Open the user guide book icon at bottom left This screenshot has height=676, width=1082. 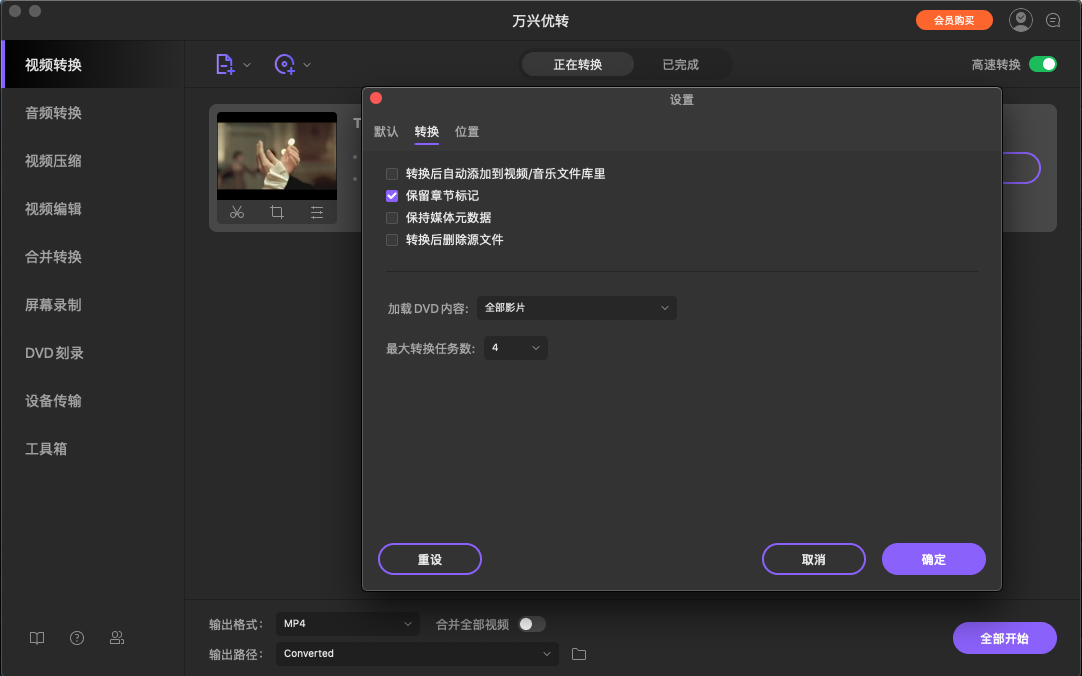click(36, 637)
